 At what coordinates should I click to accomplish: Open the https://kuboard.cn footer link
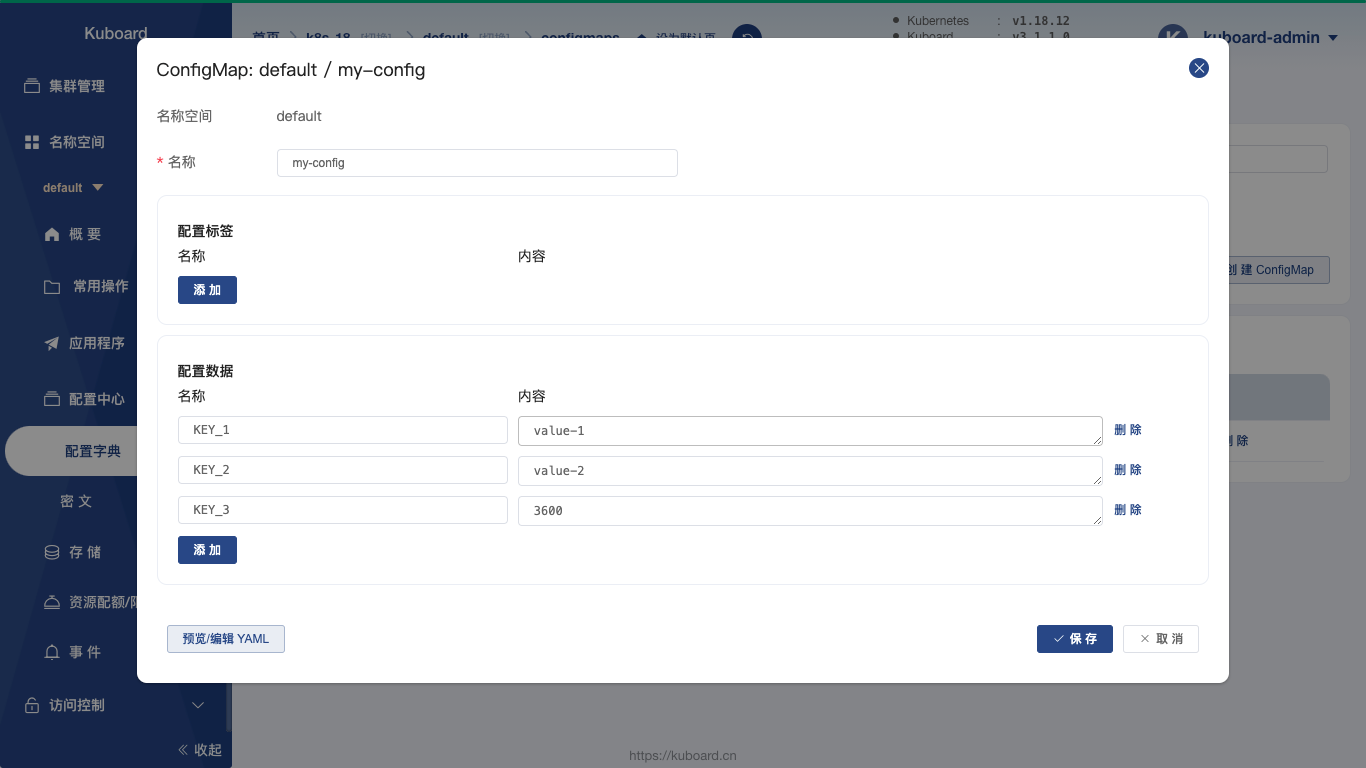683,755
